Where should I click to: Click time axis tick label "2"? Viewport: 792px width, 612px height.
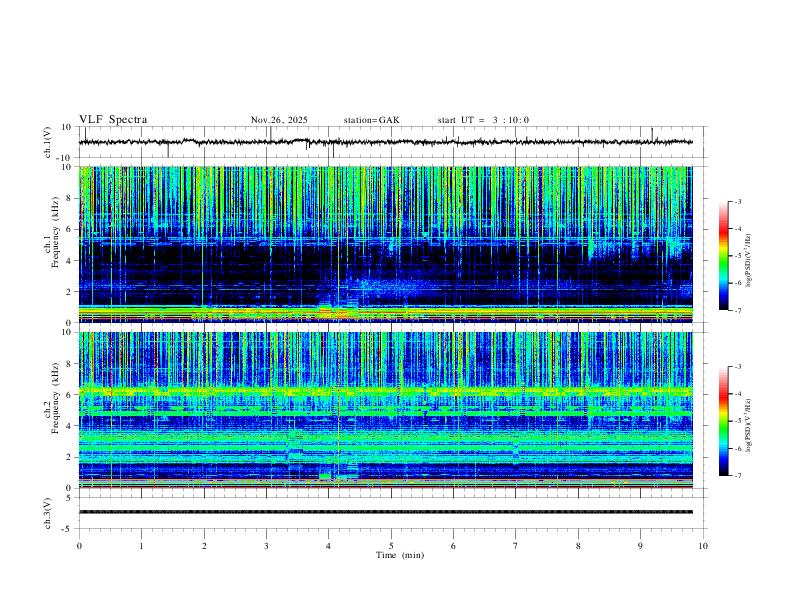click(204, 546)
